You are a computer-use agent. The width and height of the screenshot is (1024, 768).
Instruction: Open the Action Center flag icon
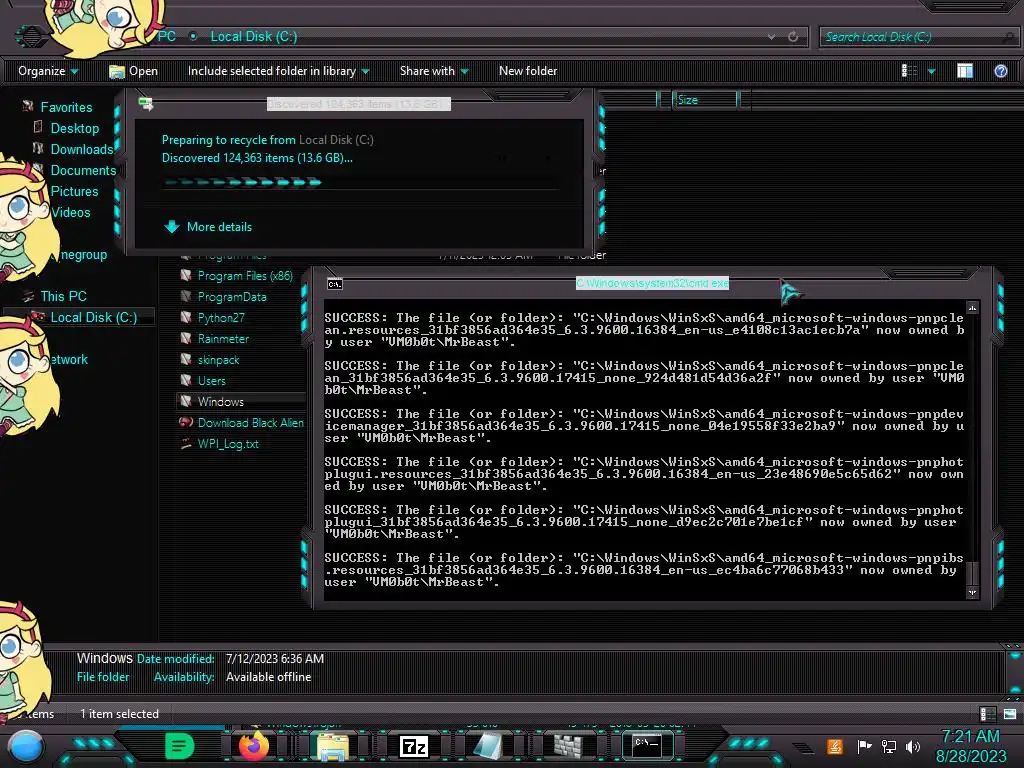(x=864, y=746)
